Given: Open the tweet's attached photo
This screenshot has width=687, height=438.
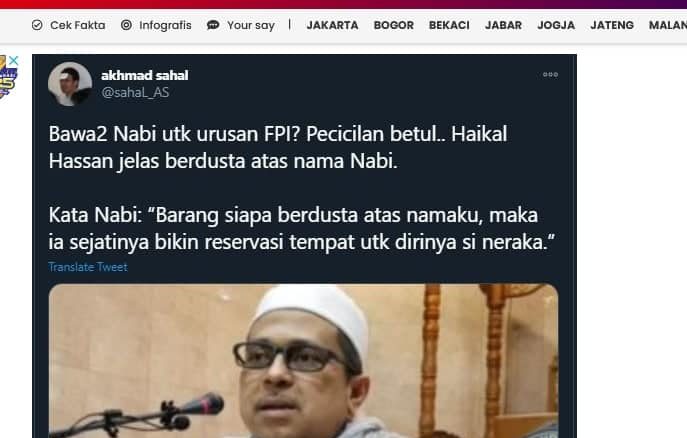Looking at the screenshot, I should (x=303, y=361).
